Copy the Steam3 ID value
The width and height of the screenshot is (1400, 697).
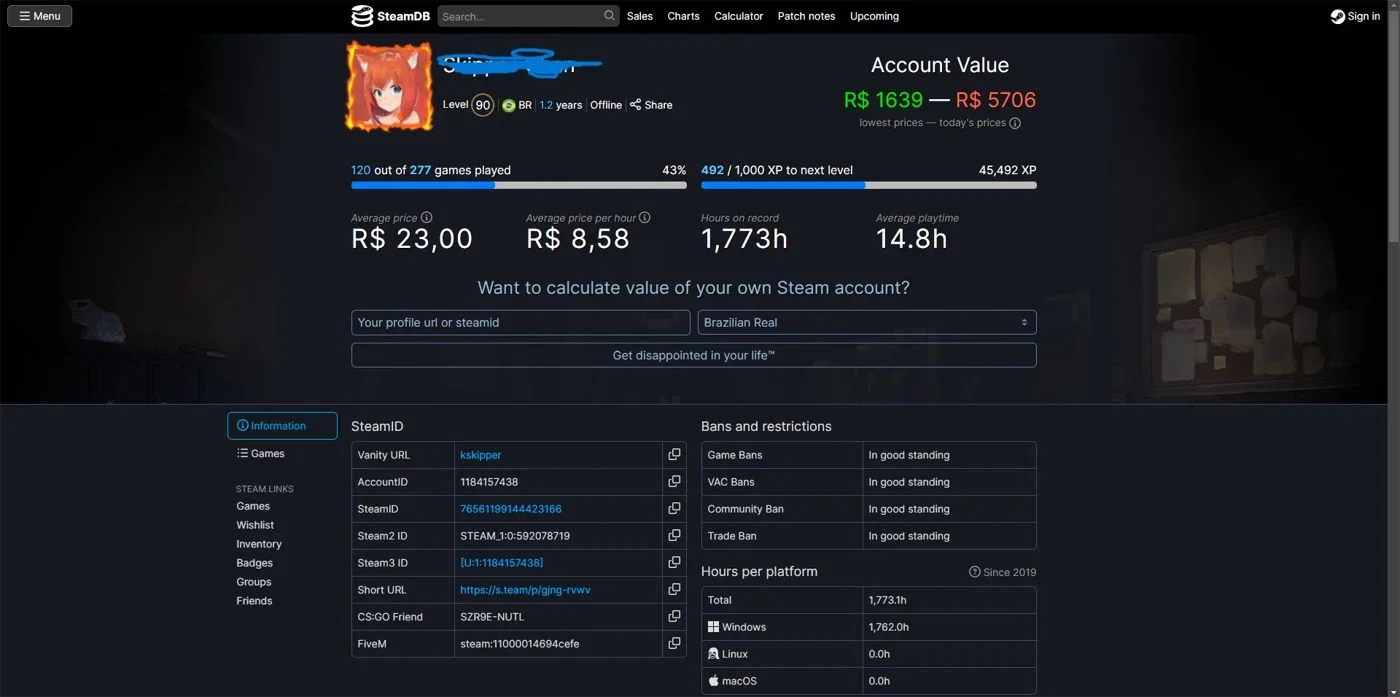674,563
